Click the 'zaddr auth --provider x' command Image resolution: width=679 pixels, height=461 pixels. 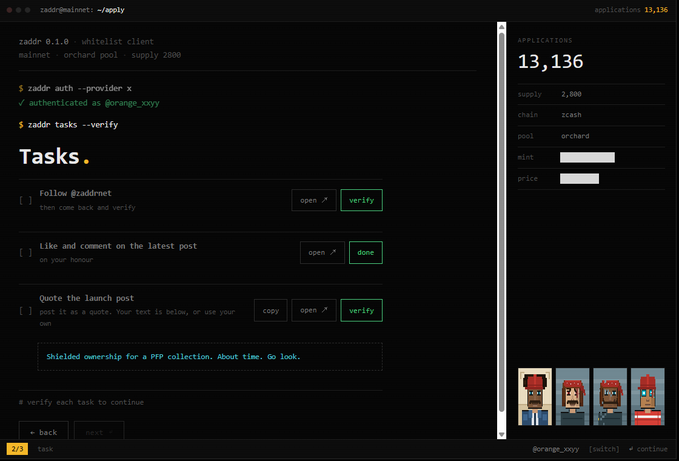(x=75, y=88)
